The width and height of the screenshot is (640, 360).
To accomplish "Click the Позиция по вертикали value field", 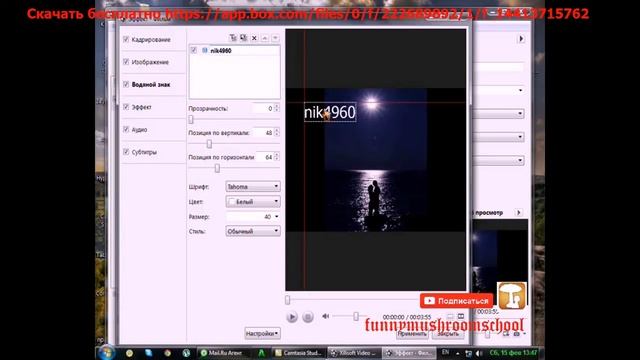I will [263, 133].
